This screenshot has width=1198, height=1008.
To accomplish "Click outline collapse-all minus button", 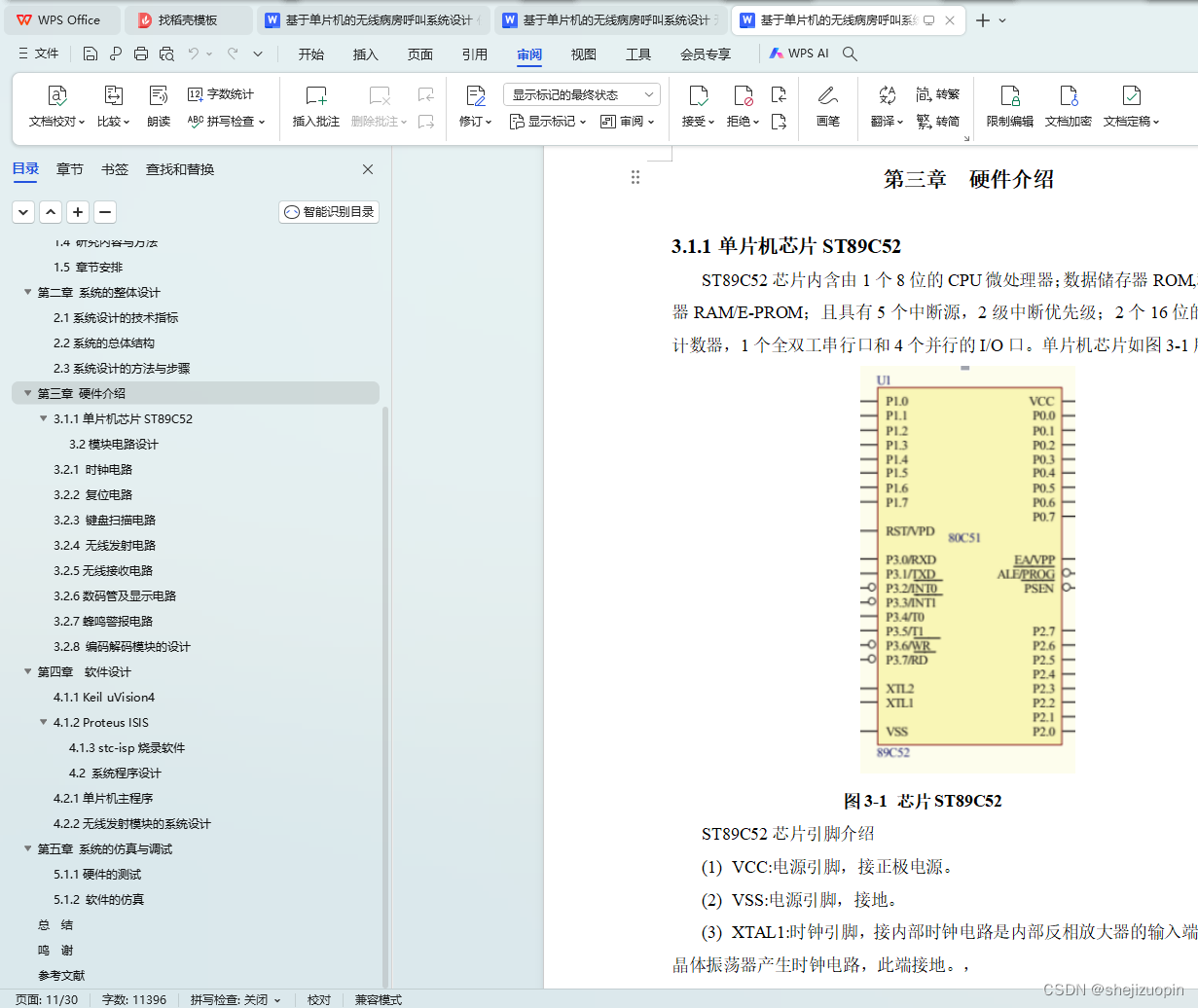I will pyautogui.click(x=105, y=211).
